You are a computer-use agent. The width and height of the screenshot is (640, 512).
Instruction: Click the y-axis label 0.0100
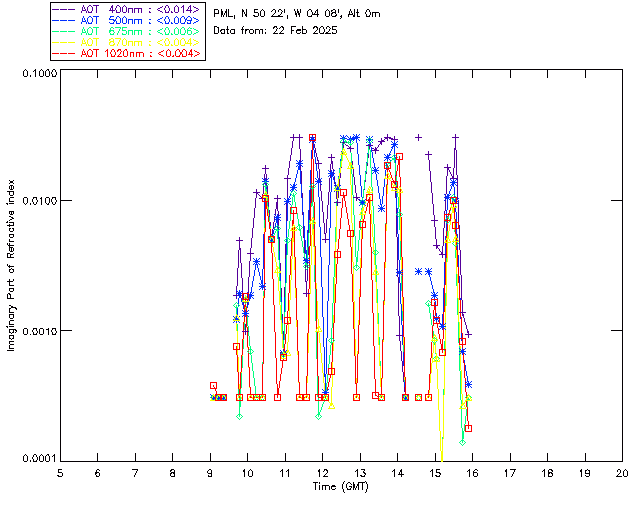[39, 201]
